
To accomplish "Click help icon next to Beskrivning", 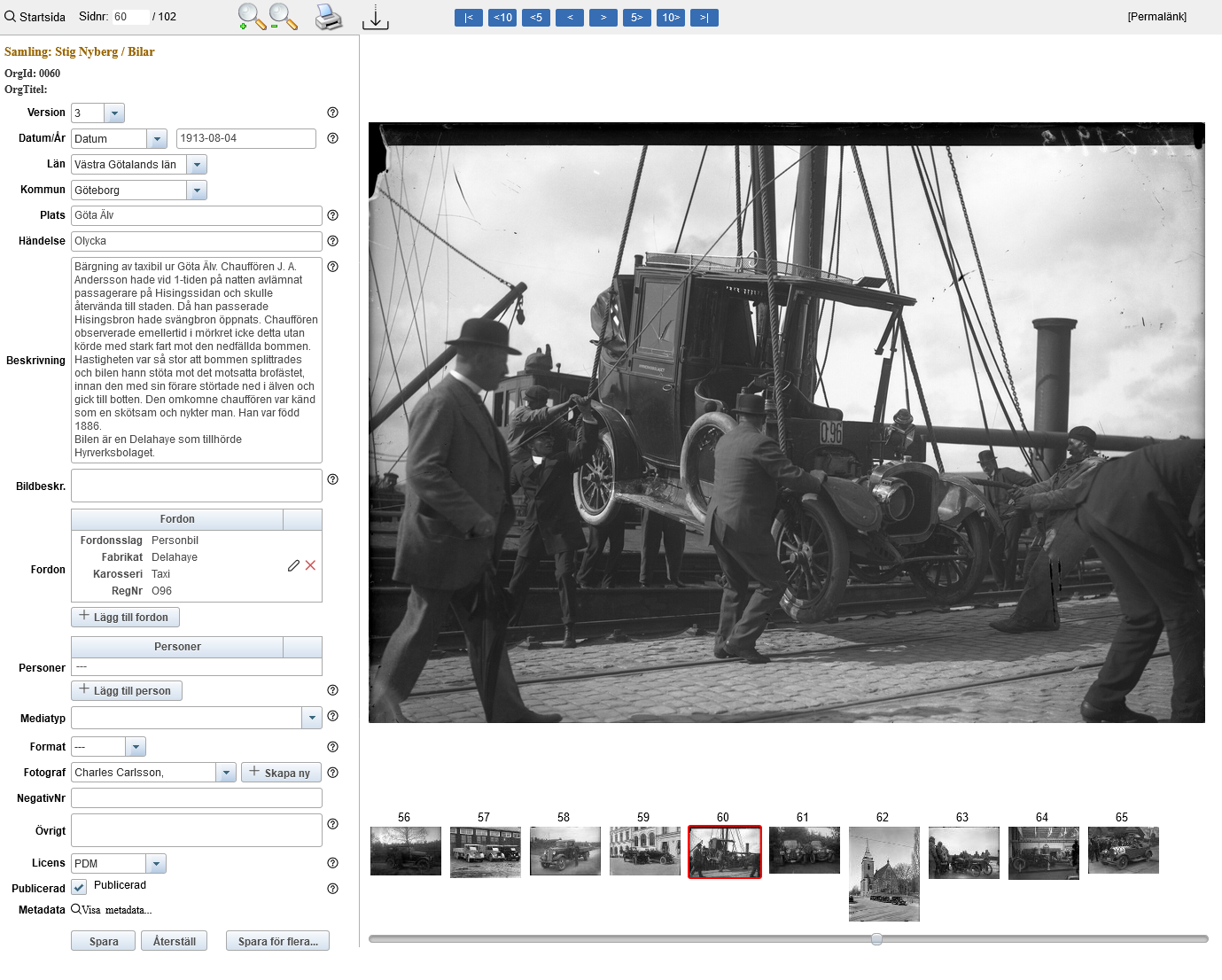I will (x=333, y=267).
